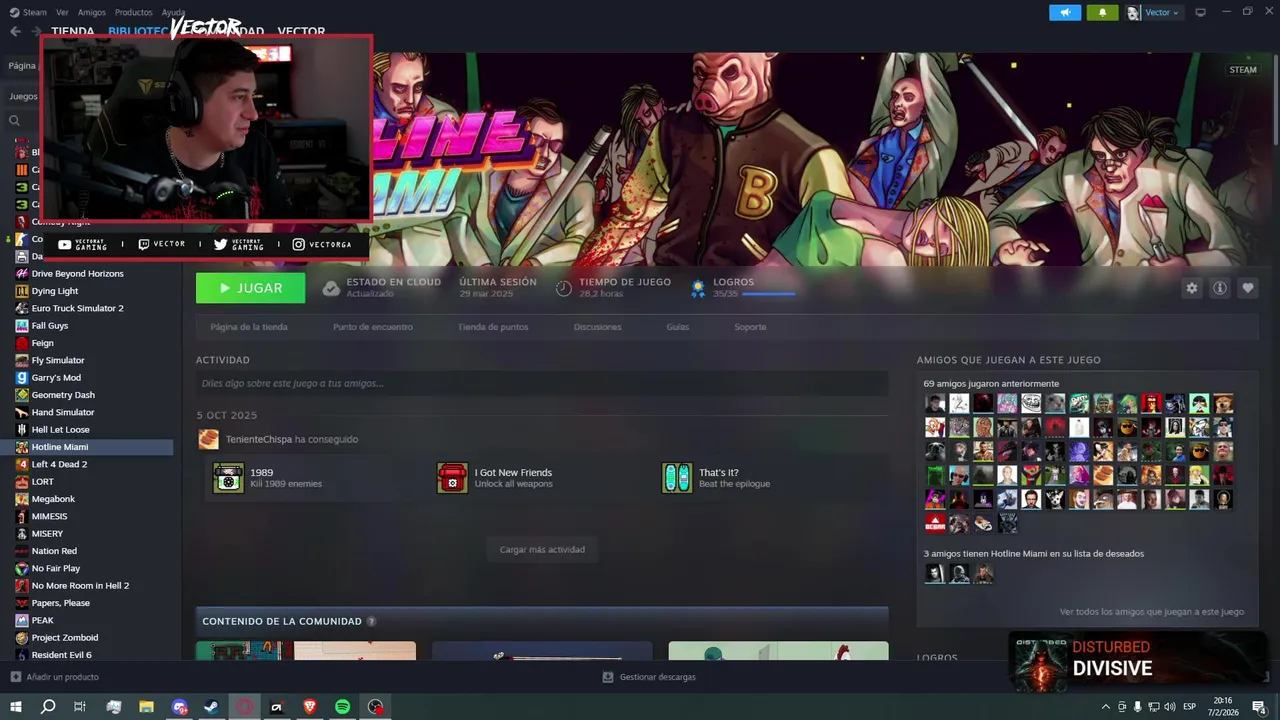Click Cargar más actividad button
1280x720 pixels.
(542, 549)
